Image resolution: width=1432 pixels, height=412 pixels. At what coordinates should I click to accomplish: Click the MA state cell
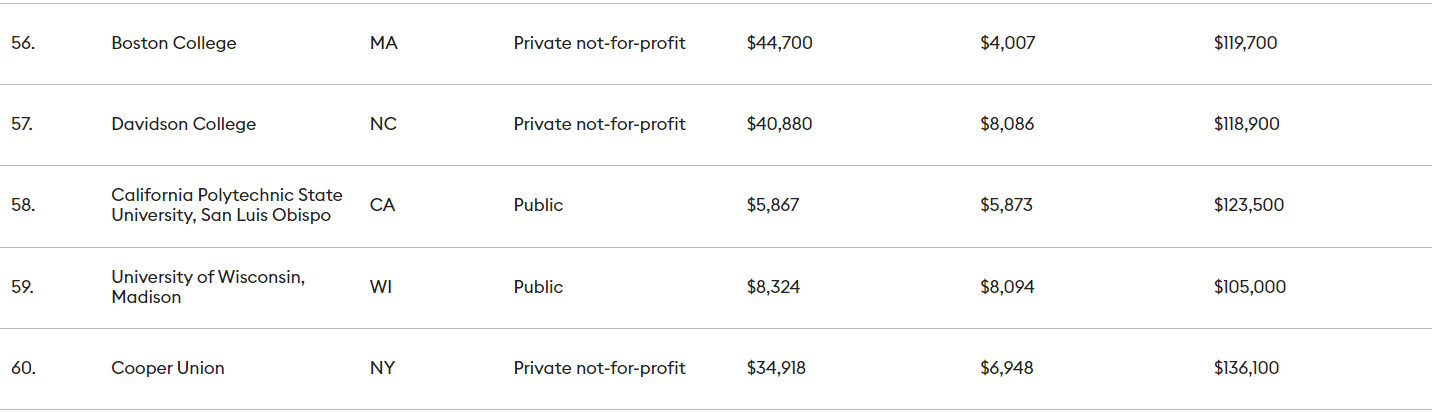[x=383, y=43]
